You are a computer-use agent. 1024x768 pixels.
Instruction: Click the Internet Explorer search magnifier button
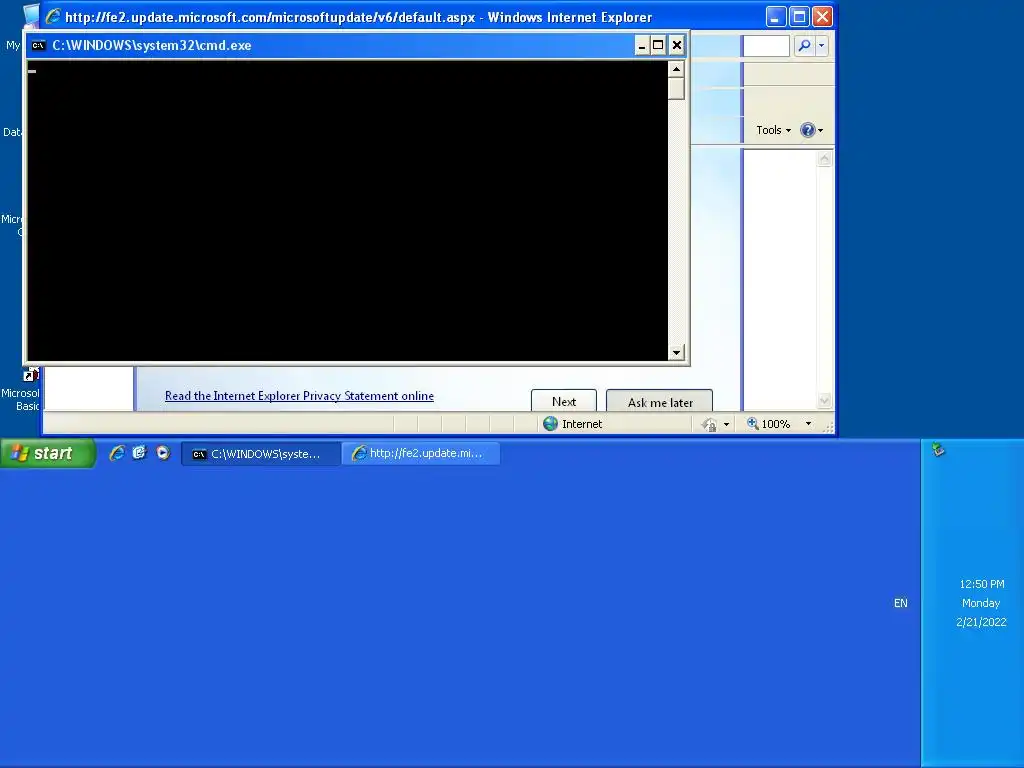click(x=805, y=45)
